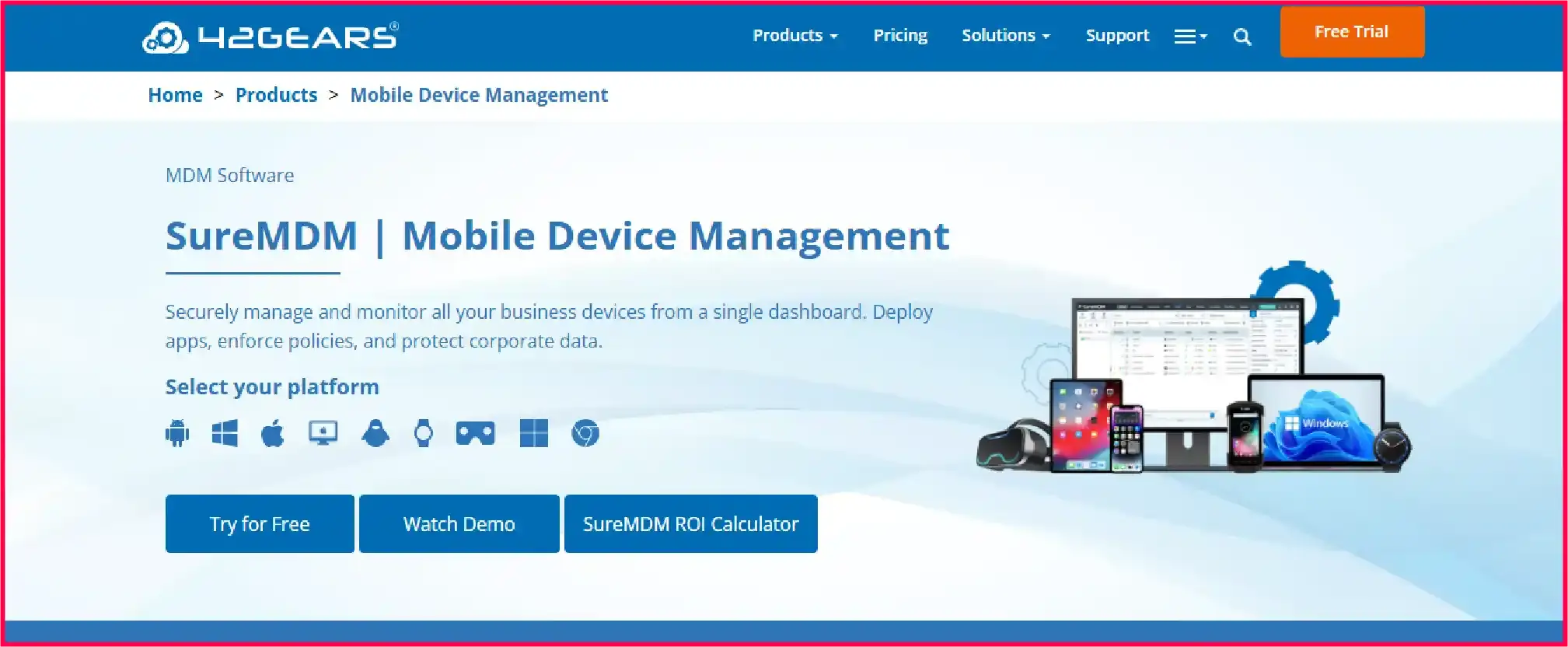Open the Support menu item
Viewport: 1568px width, 647px height.
1117,36
